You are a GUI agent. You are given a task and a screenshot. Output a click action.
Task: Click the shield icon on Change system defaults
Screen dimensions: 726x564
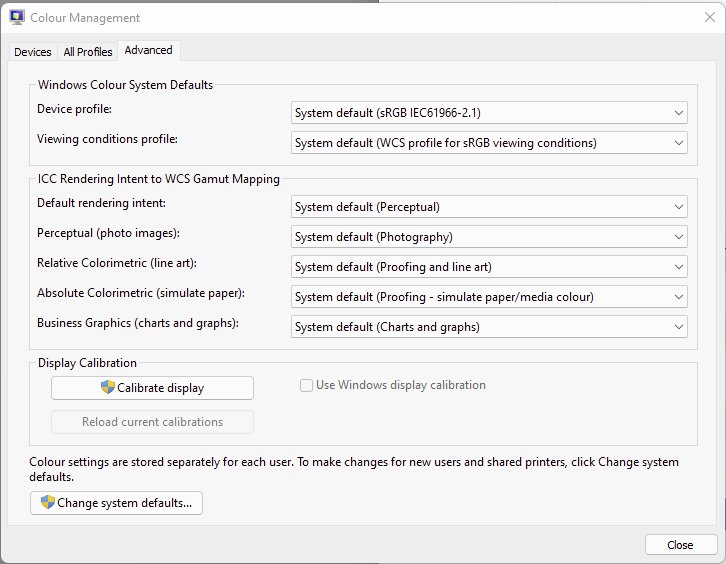point(48,502)
